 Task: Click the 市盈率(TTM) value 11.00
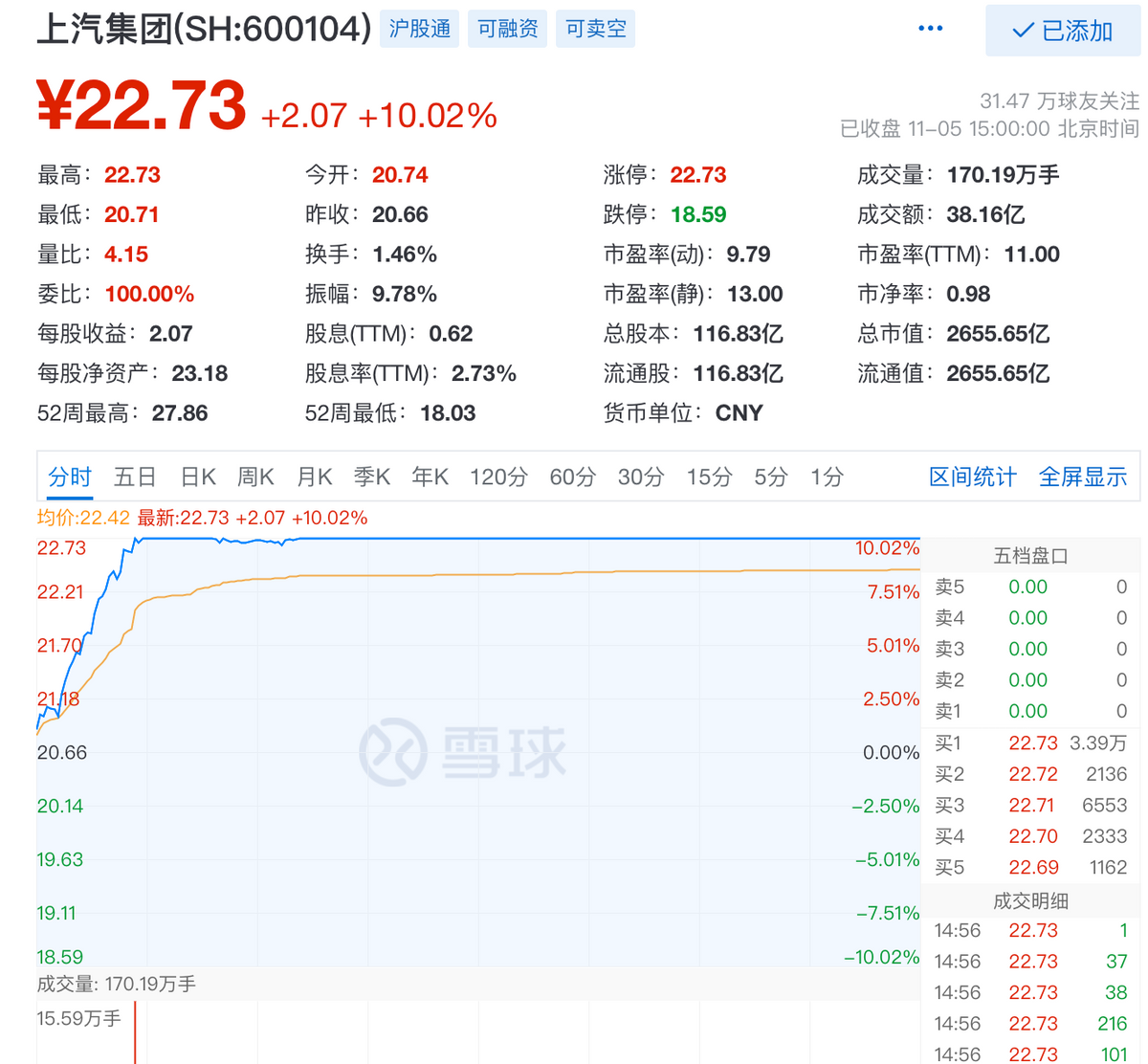coord(1031,255)
